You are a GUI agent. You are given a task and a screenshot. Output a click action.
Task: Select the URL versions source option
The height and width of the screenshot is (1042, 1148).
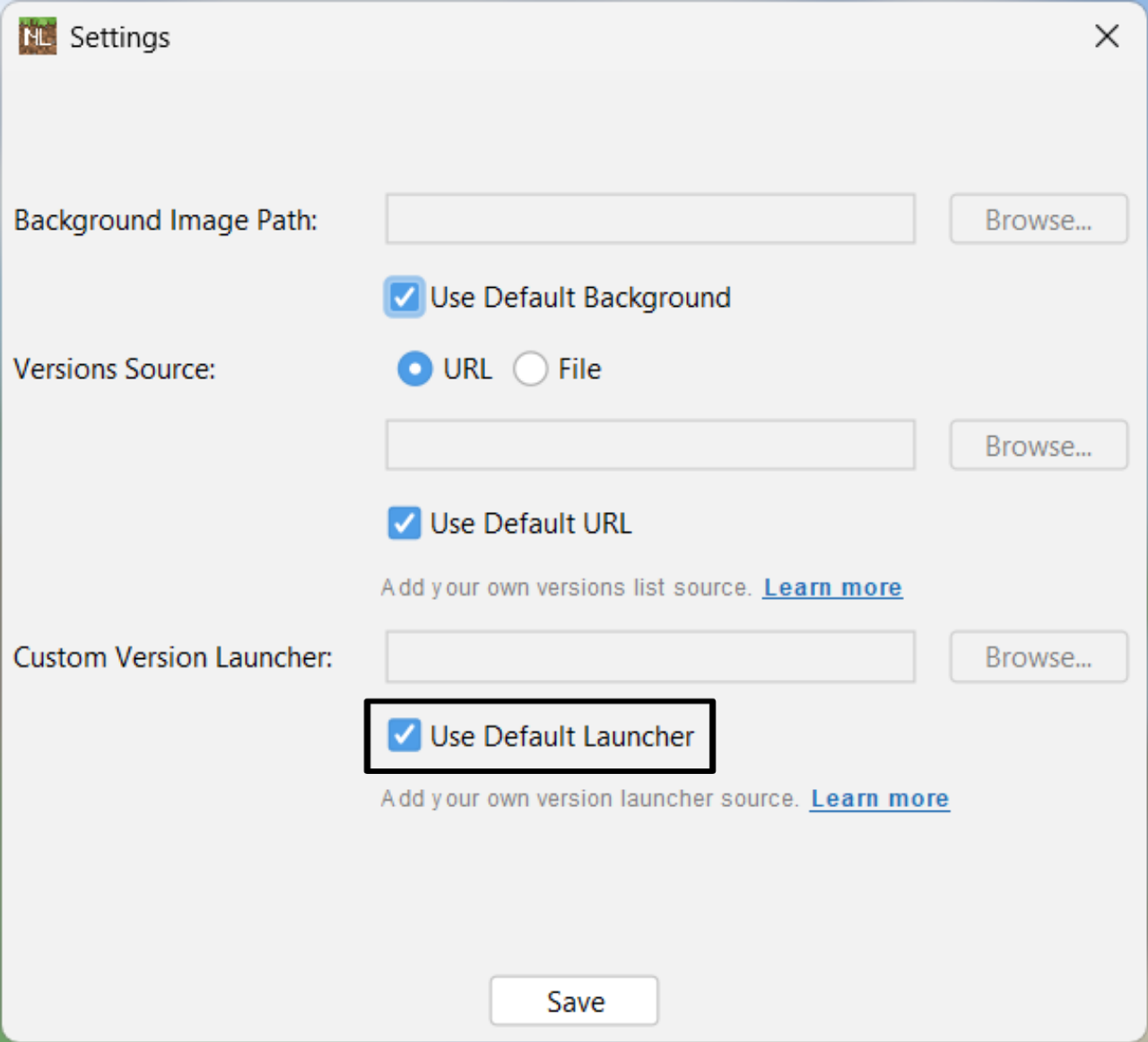point(414,369)
